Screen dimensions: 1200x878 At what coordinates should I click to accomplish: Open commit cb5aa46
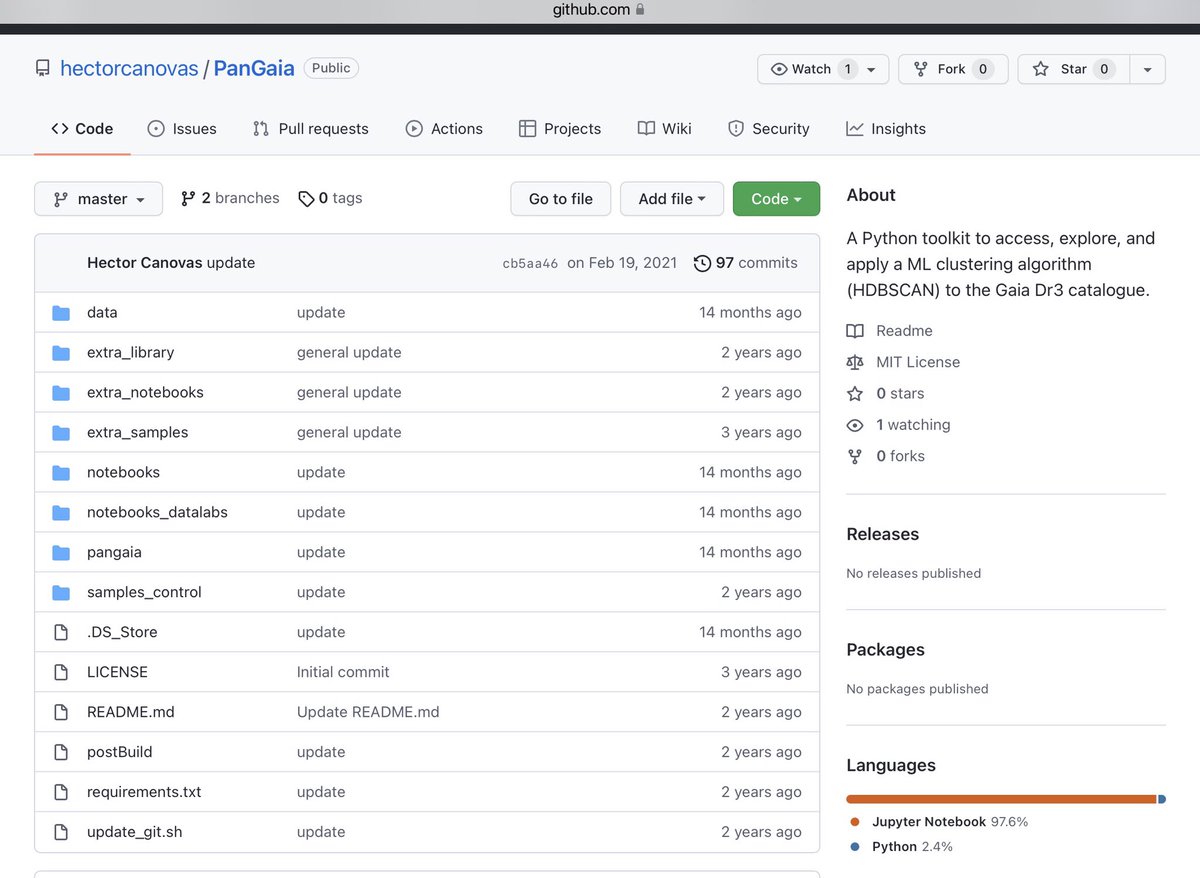(530, 264)
